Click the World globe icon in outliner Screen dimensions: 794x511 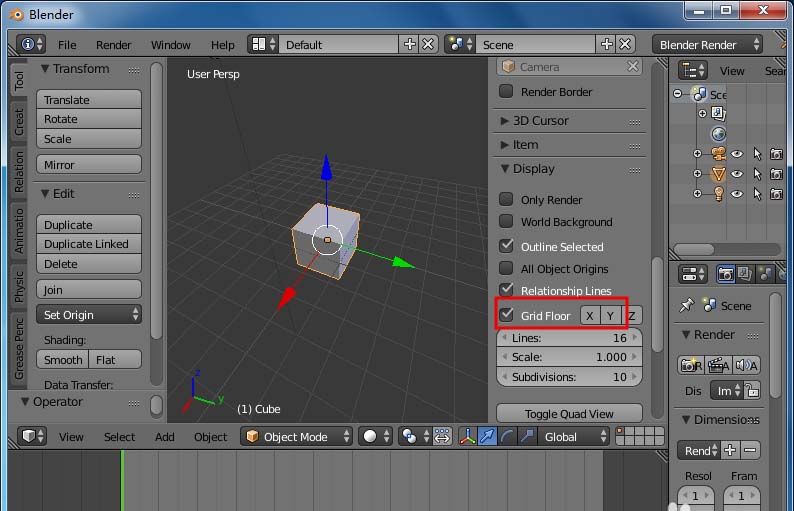[x=717, y=133]
